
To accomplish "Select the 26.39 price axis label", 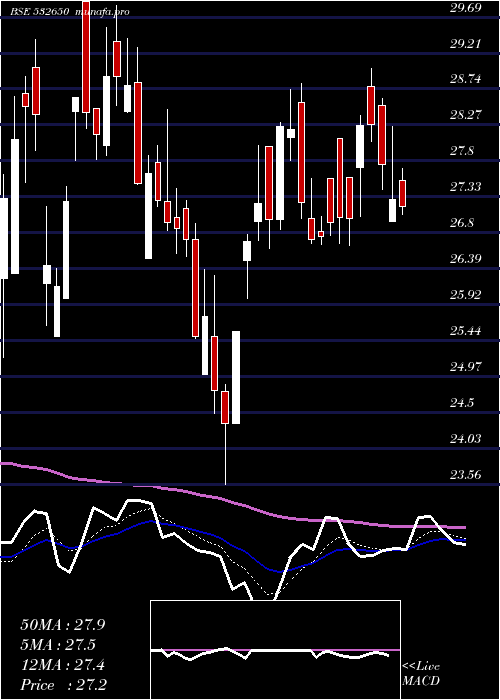I will pyautogui.click(x=465, y=258).
